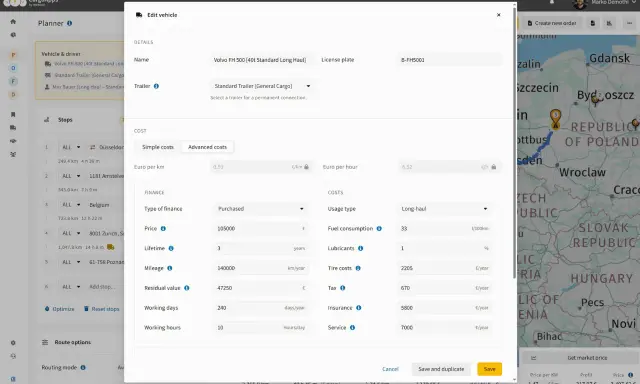Switch to the Advanced costs tab

[207, 147]
